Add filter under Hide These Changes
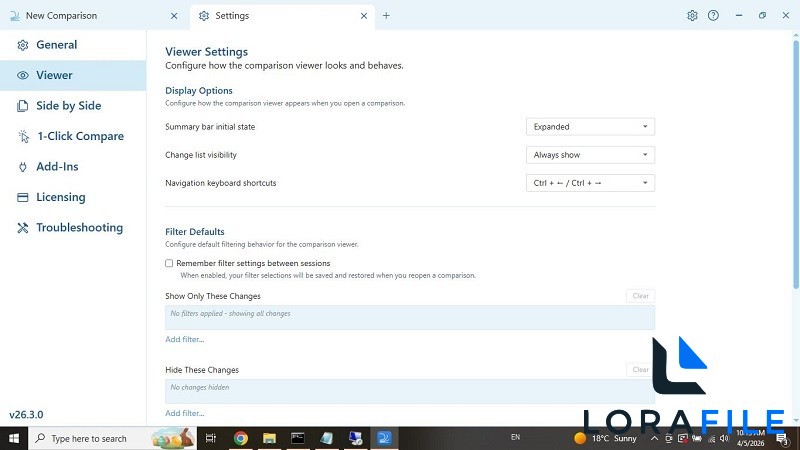800x450 pixels. pyautogui.click(x=185, y=413)
